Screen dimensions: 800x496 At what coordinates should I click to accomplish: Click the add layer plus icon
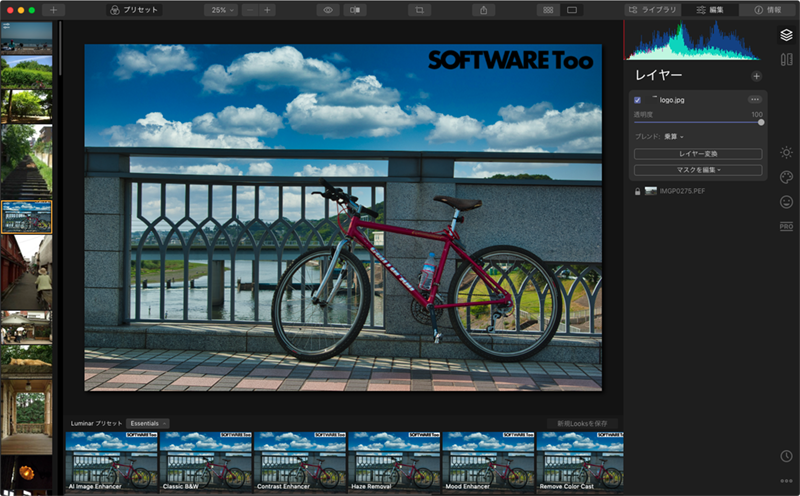756,76
